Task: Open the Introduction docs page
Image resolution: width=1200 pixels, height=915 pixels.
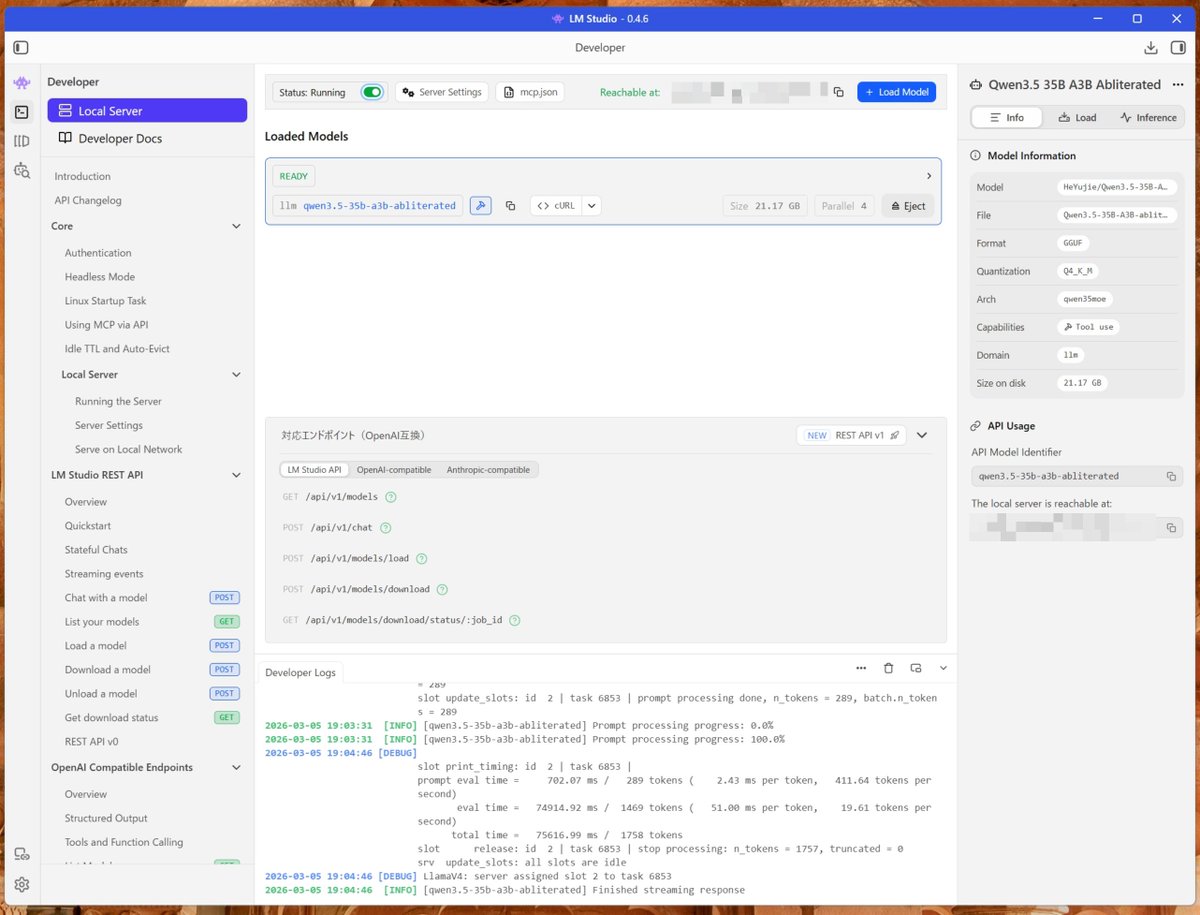Action: 83,176
